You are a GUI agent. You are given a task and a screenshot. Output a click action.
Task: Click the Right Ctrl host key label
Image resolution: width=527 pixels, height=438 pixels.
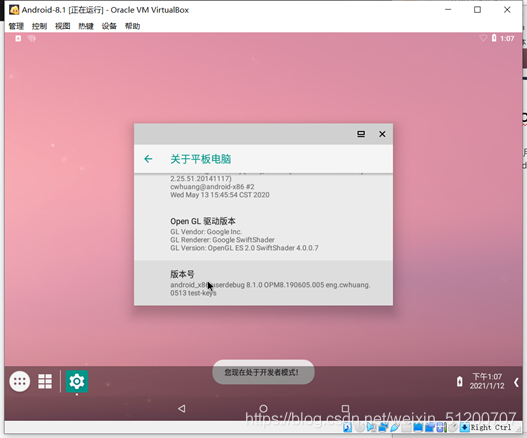coord(491,428)
